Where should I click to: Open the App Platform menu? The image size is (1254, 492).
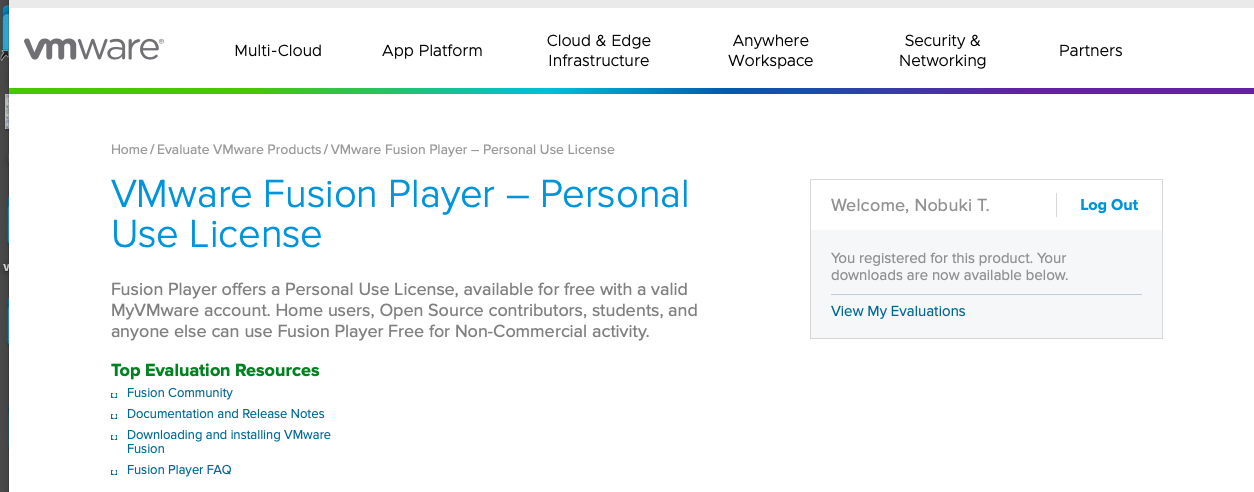[432, 51]
